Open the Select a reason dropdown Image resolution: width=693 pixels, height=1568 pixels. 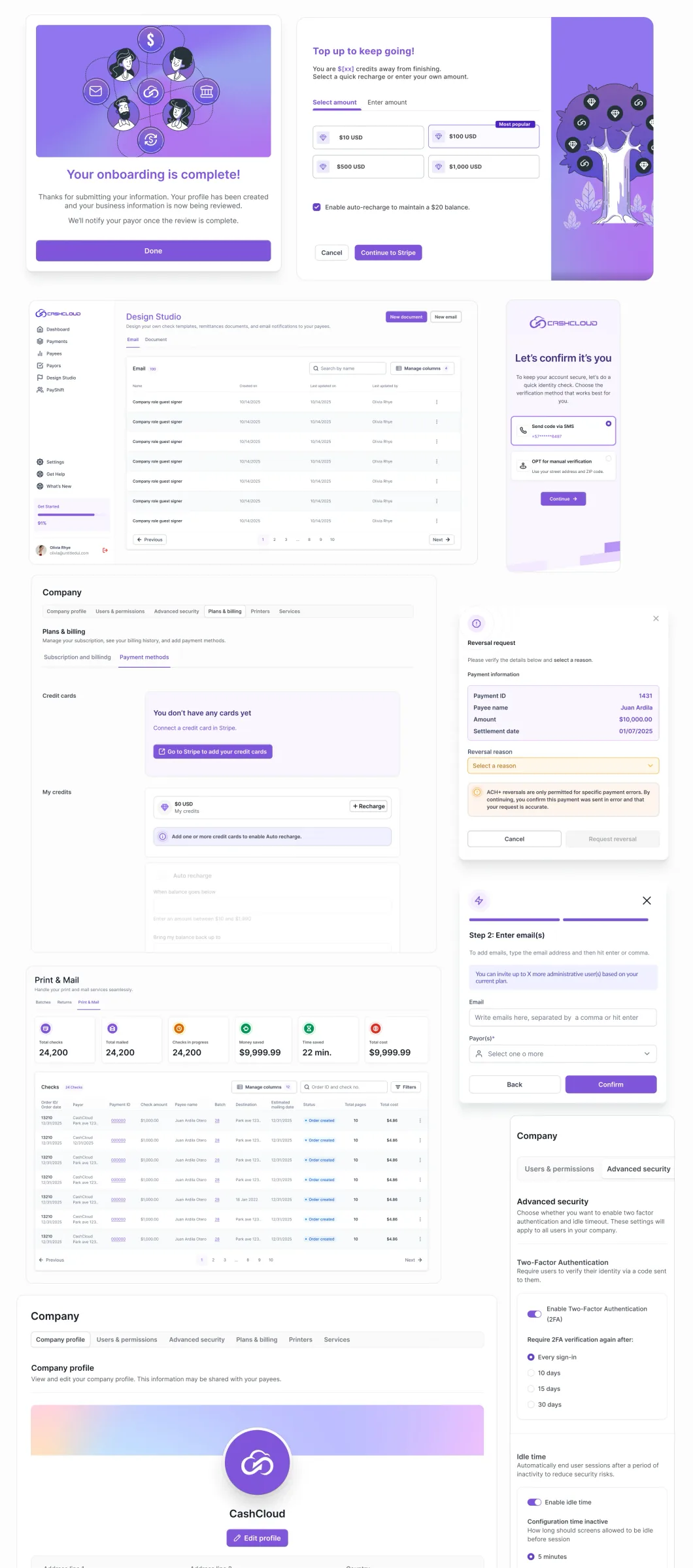[563, 766]
